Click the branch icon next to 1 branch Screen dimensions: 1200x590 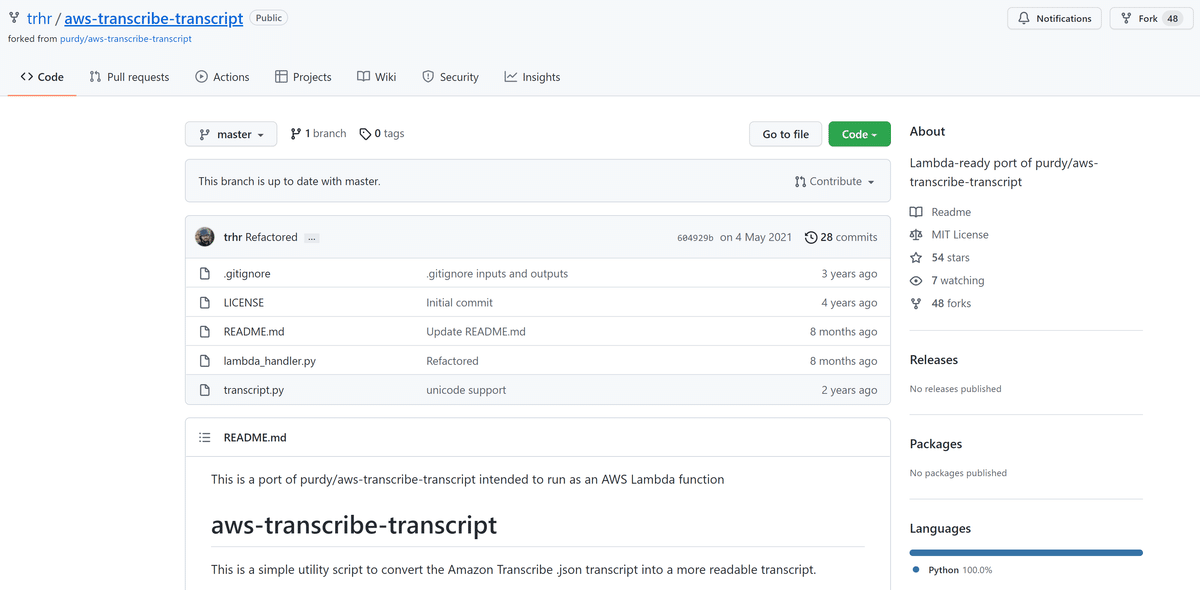[x=296, y=134]
